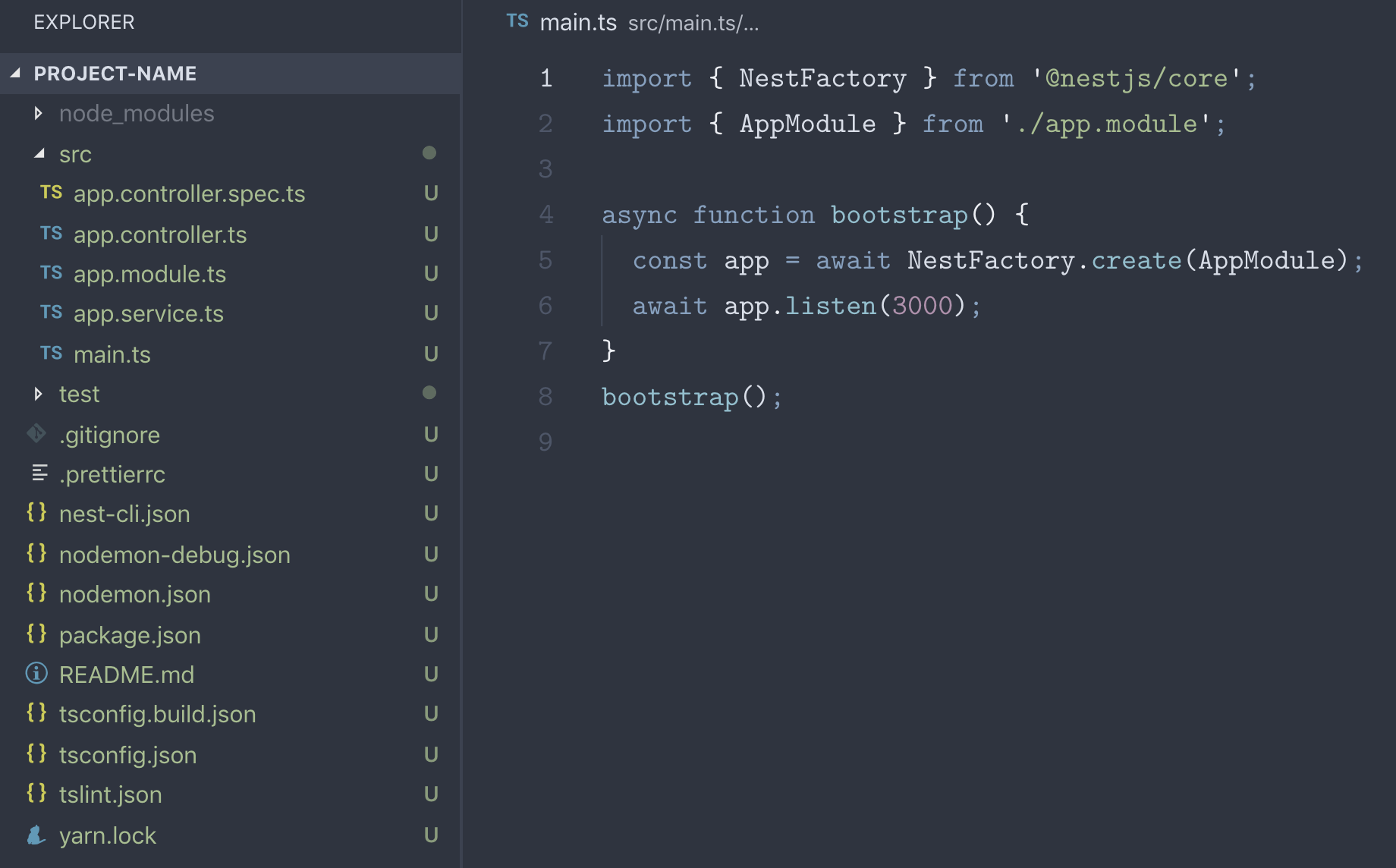Click line number 5 in the gutter

pos(546,260)
